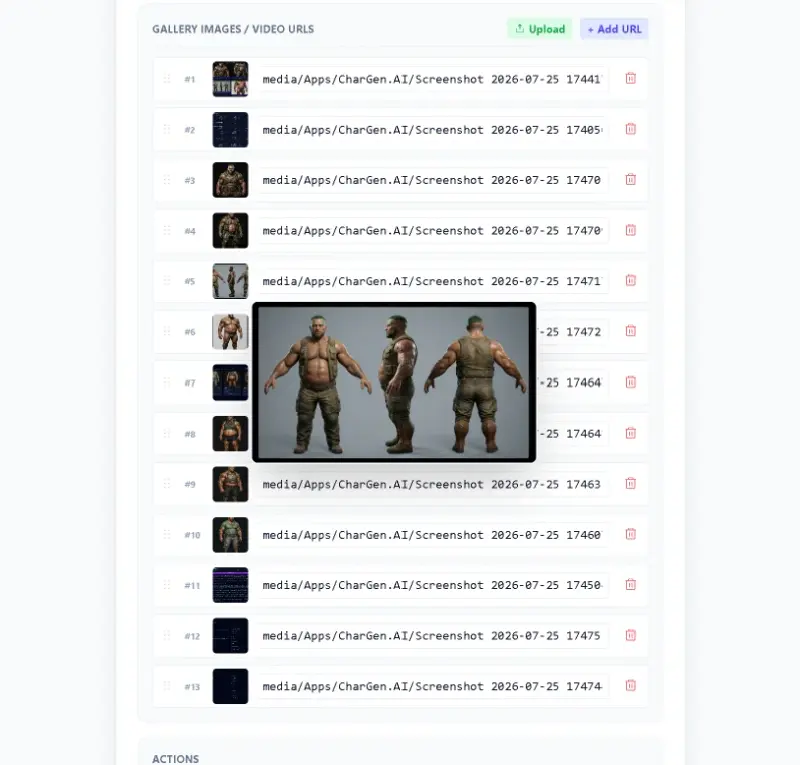Click the "ACTIONS" section heading
Image resolution: width=800 pixels, height=765 pixels.
(x=176, y=758)
